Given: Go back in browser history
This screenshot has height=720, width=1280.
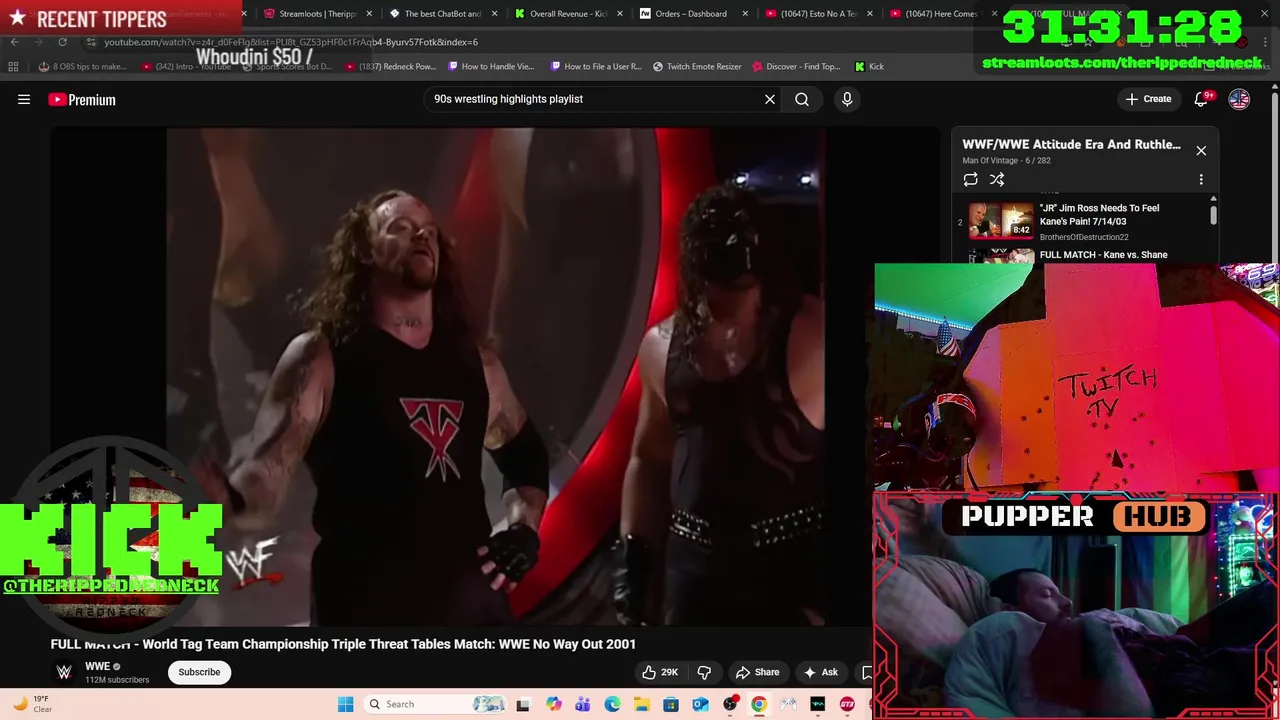Looking at the screenshot, I should [14, 42].
